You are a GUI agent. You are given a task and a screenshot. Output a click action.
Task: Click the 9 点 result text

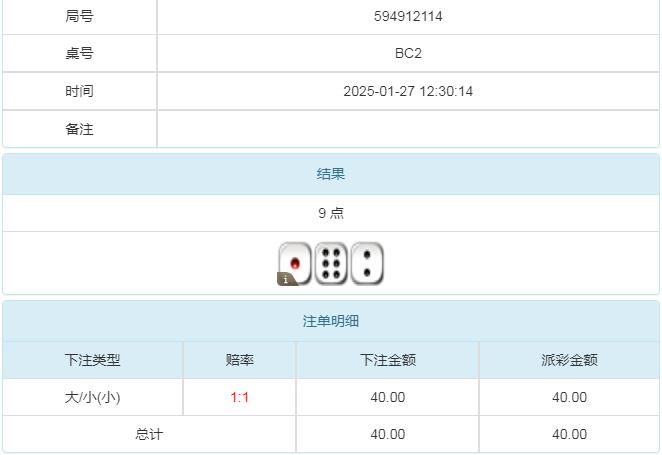(x=331, y=213)
